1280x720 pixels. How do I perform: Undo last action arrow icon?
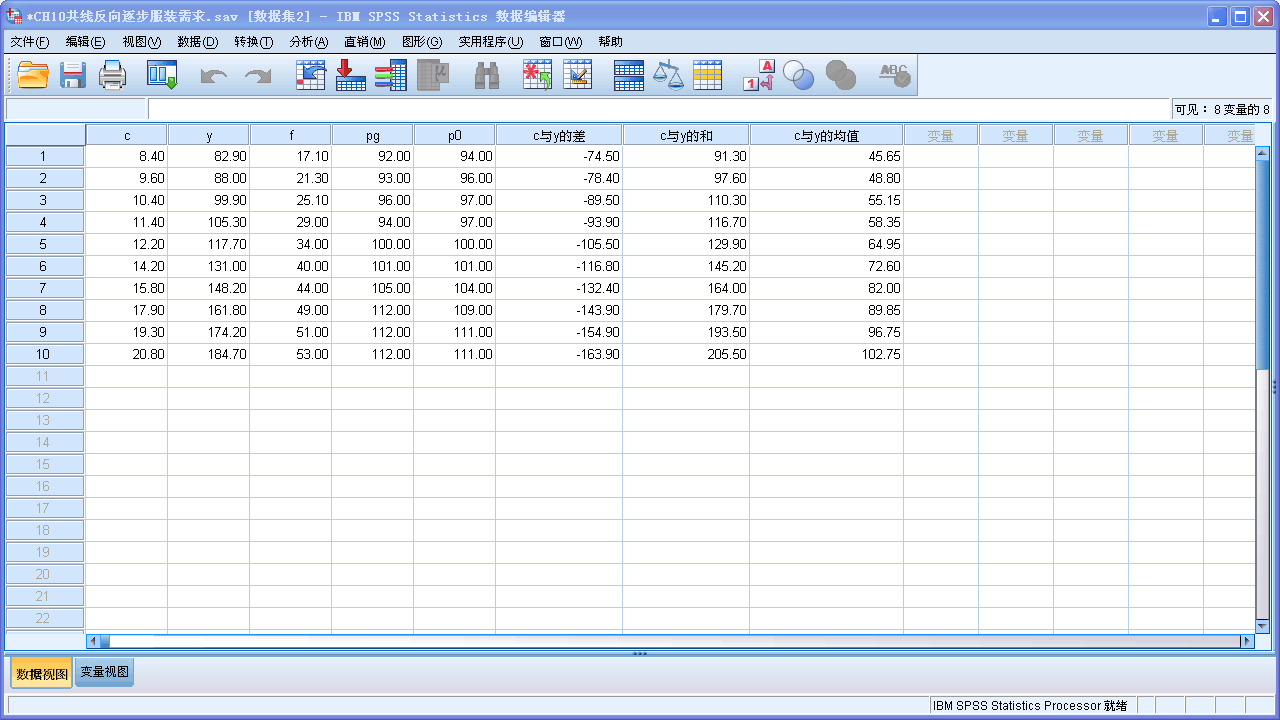point(213,76)
